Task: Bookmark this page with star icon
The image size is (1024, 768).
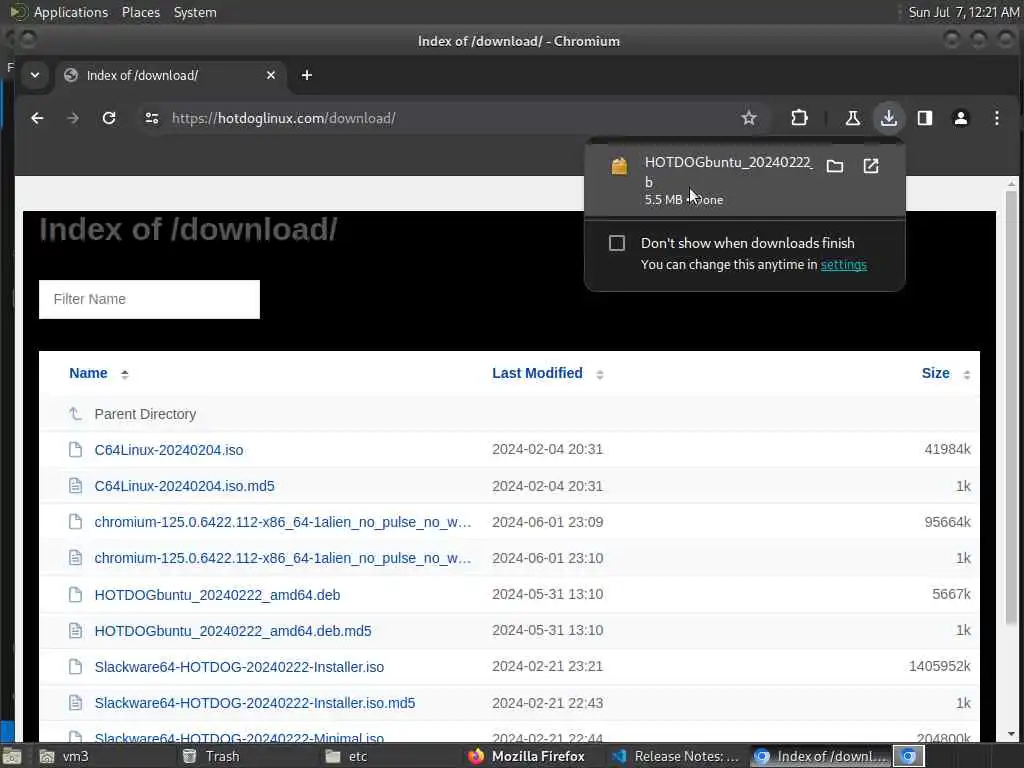Action: (x=748, y=118)
